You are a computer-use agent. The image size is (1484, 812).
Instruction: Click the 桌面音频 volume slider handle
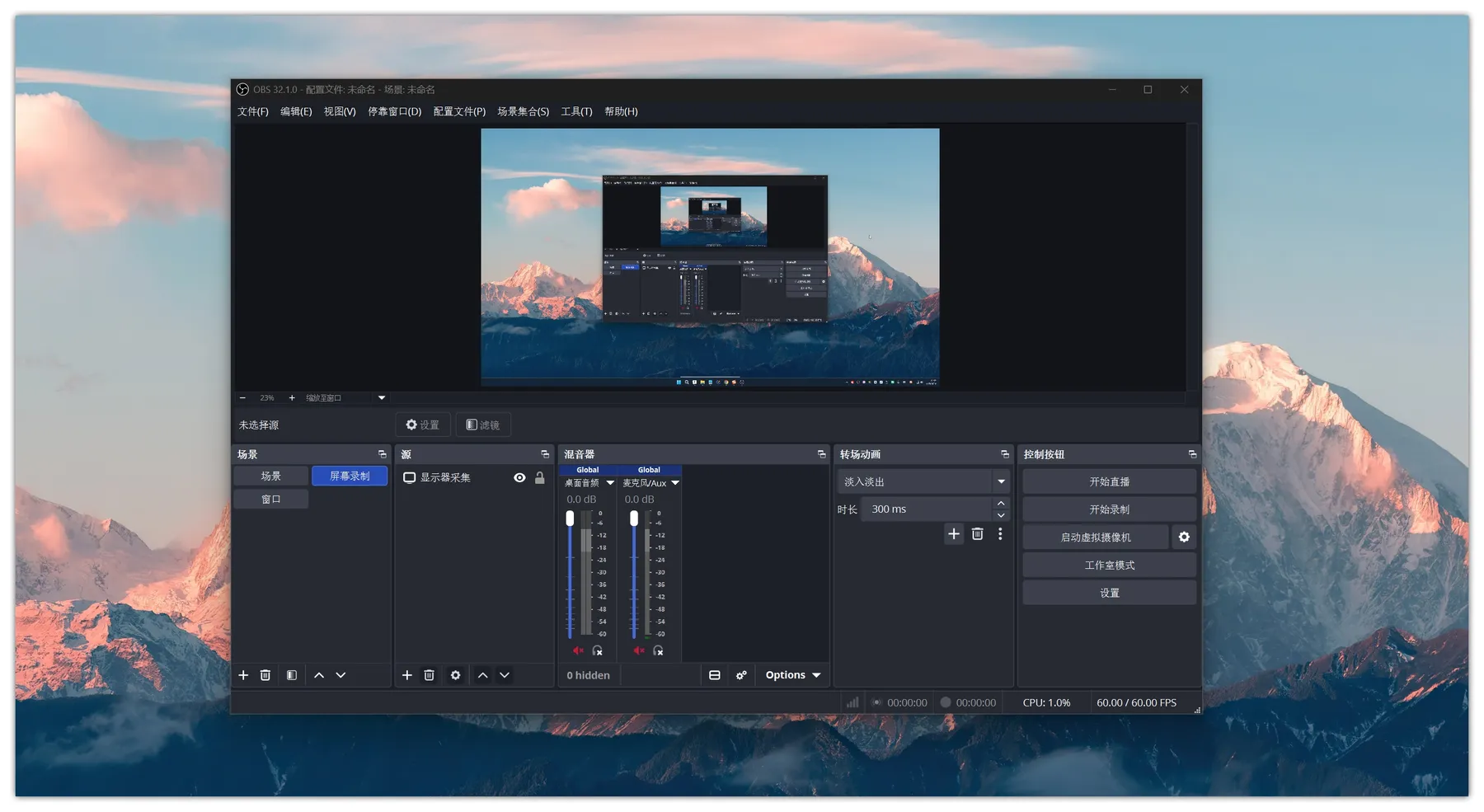(x=570, y=519)
